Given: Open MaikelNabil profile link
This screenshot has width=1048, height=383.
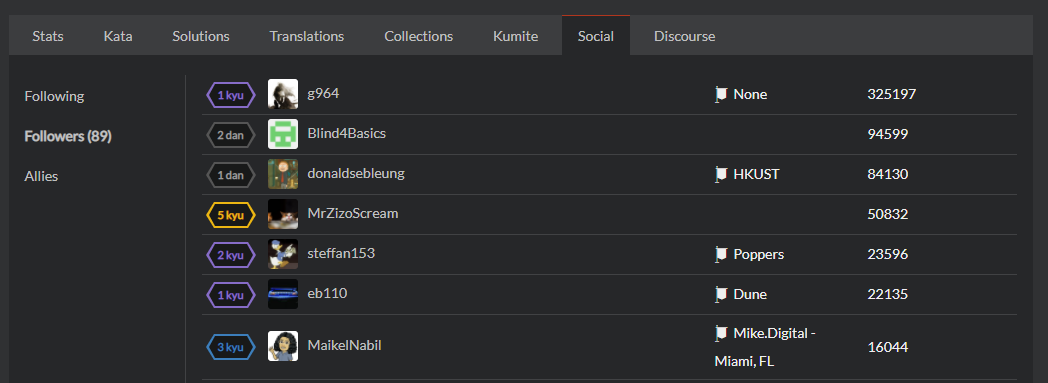Looking at the screenshot, I should (344, 346).
